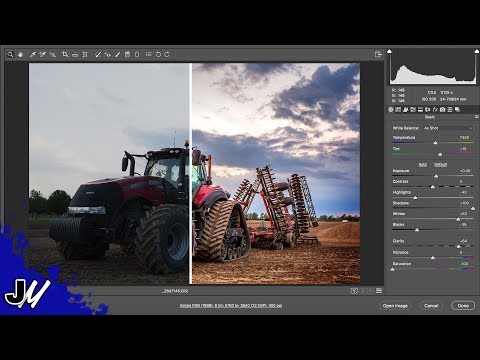Viewport: 480px width, 360px height.
Task: Select the Hand tool
Action: [20, 54]
